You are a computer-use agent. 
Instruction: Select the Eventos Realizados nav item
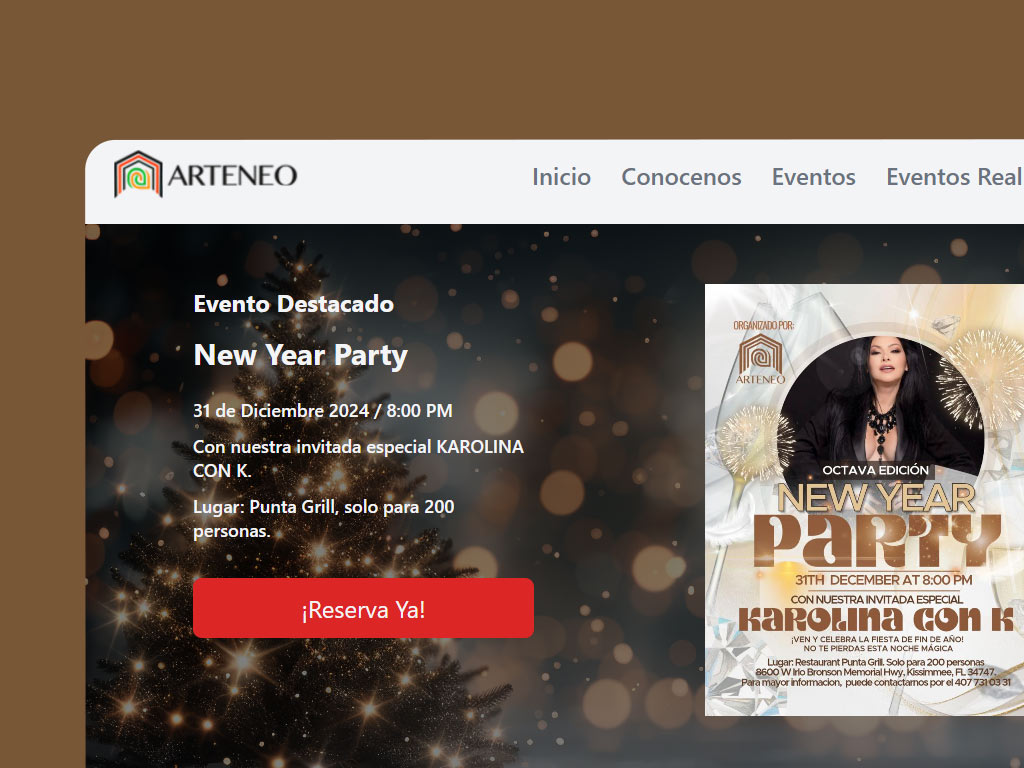click(953, 177)
